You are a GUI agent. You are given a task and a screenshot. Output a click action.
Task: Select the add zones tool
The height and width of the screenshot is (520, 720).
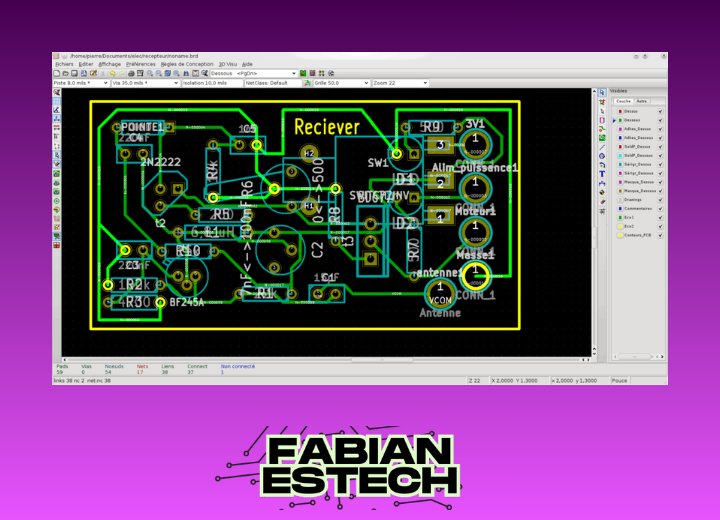point(602,138)
